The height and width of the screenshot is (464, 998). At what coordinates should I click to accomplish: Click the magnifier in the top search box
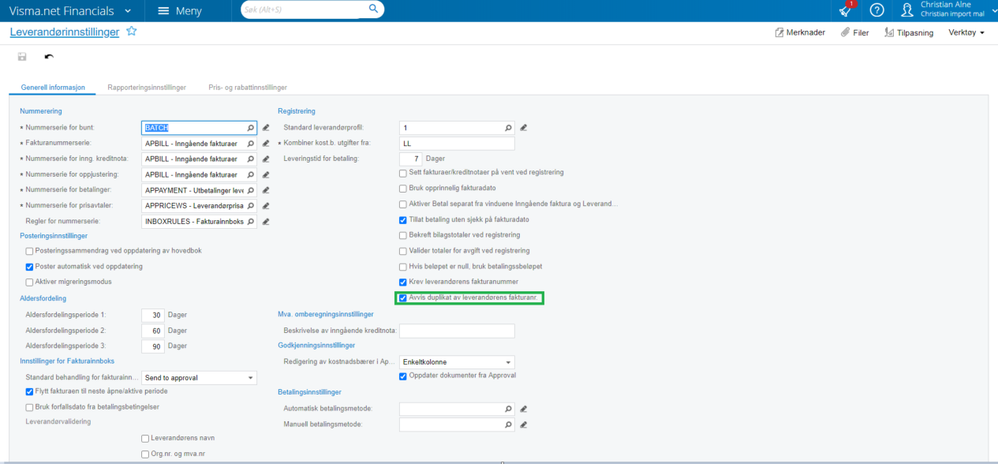pos(374,9)
